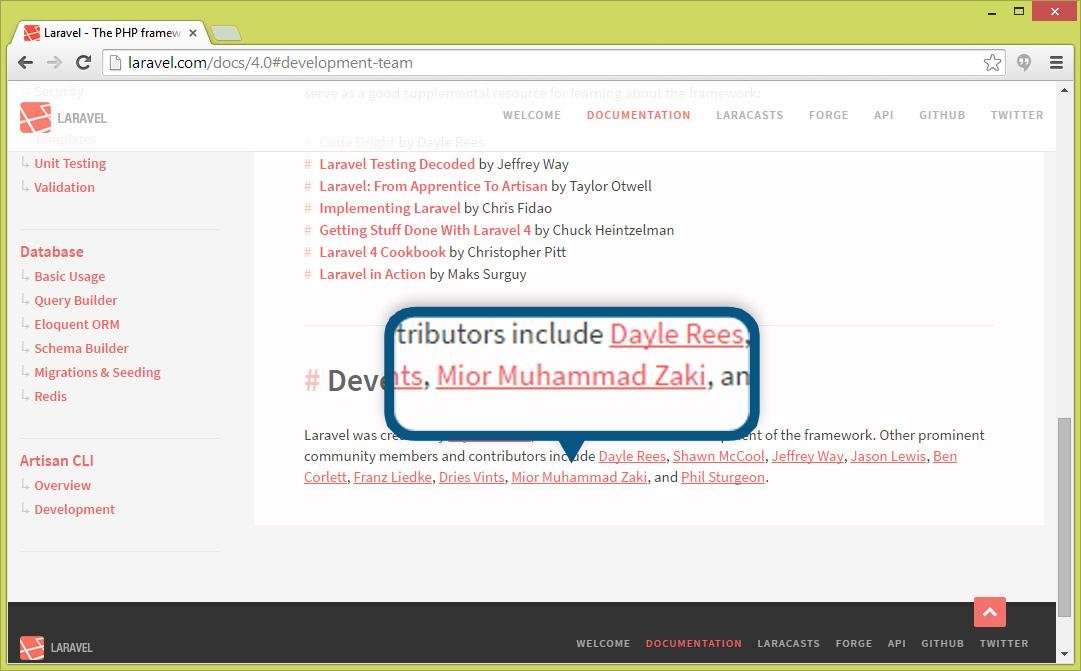Open the Laravel Testing Decoded book link
The image size is (1081, 671).
[397, 164]
